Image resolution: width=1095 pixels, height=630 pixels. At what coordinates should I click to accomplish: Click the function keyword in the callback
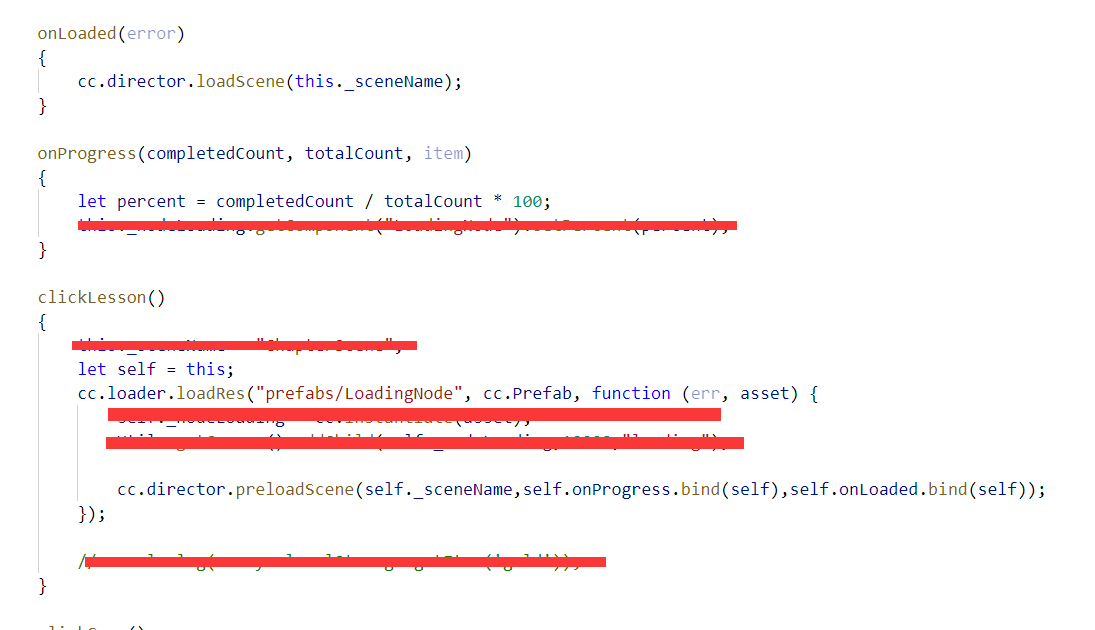tap(631, 394)
